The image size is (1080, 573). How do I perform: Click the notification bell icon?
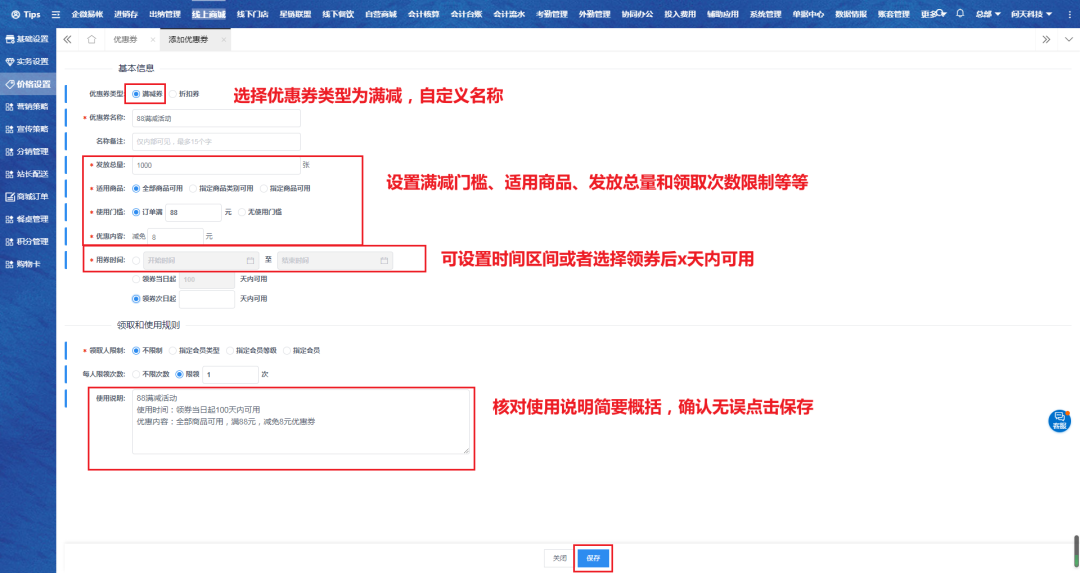tap(960, 14)
